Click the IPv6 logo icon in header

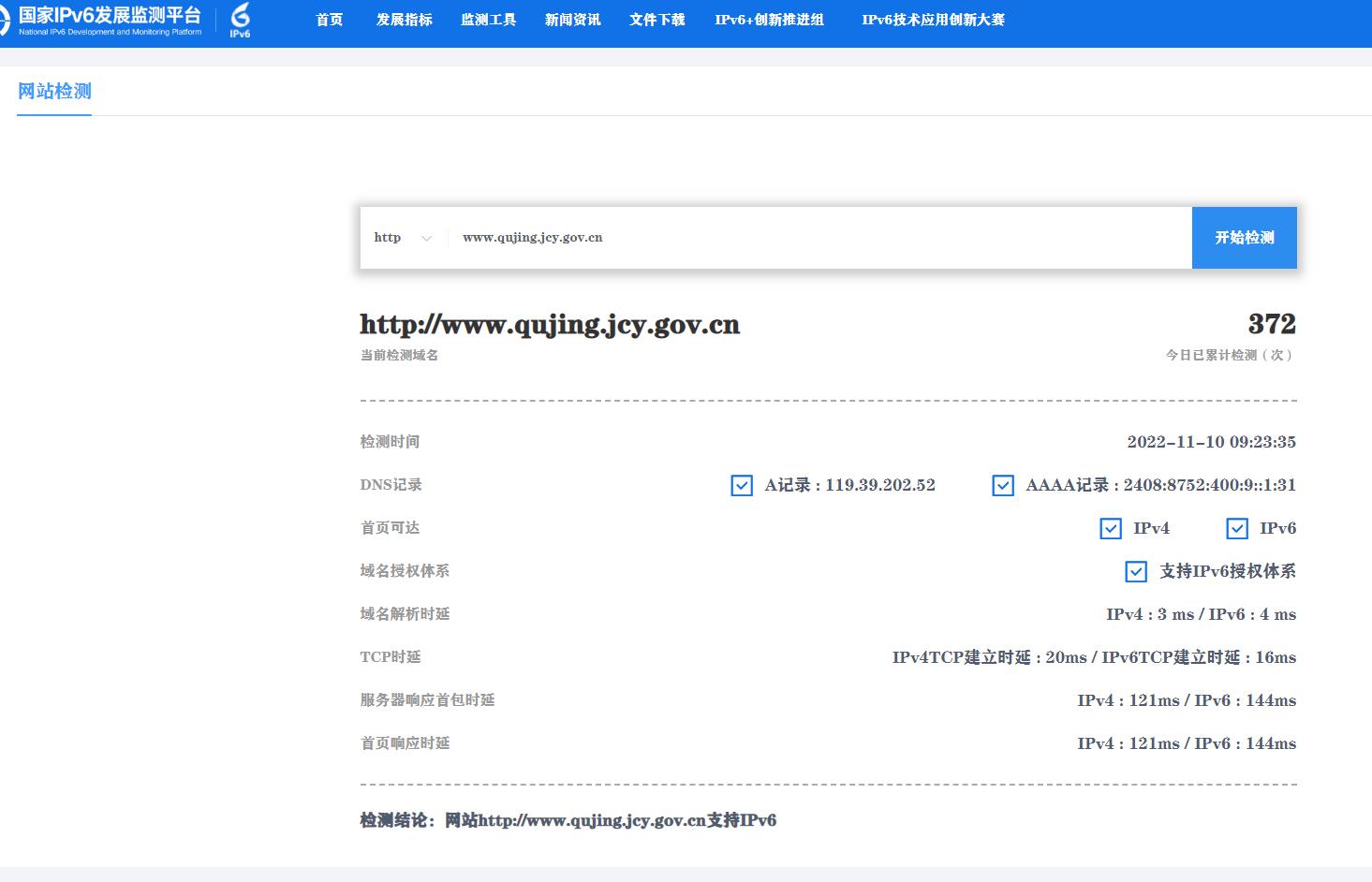(x=240, y=20)
